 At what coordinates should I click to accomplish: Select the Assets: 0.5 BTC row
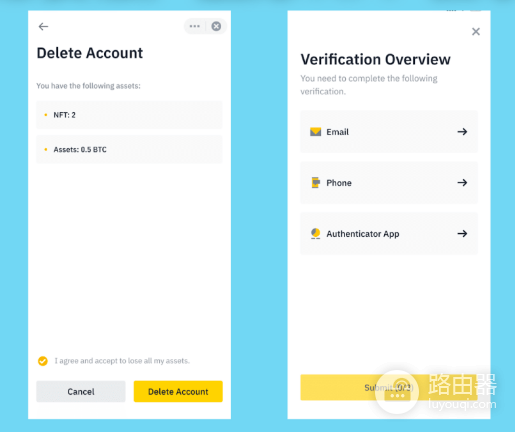click(x=129, y=149)
